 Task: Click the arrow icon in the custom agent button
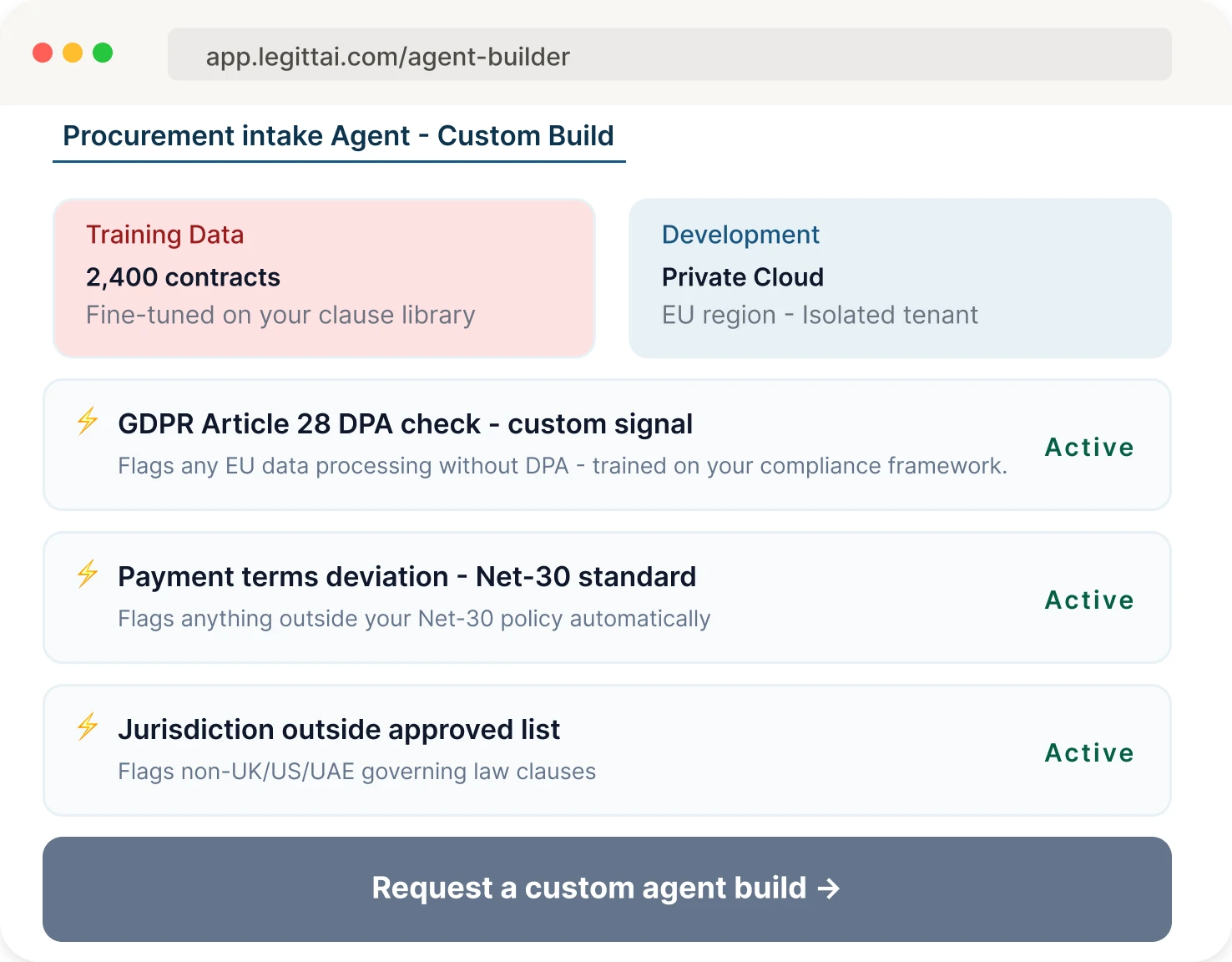click(829, 889)
